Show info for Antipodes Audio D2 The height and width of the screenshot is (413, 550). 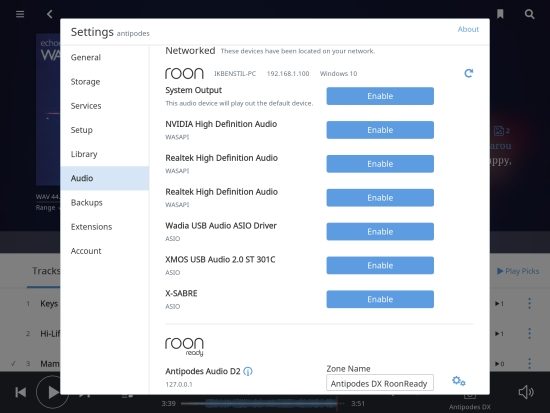pyautogui.click(x=248, y=371)
